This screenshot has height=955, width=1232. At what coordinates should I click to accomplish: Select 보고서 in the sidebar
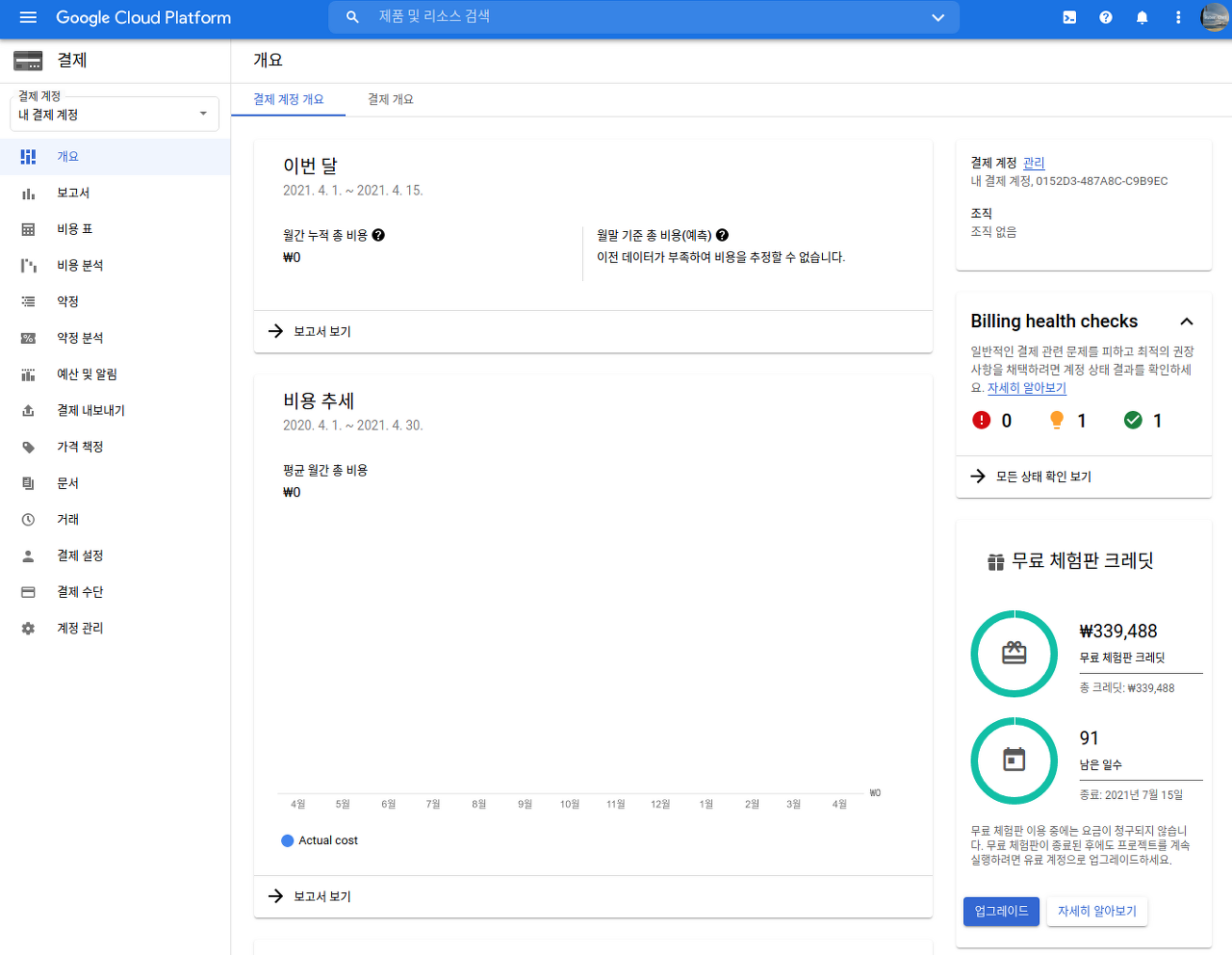click(115, 193)
